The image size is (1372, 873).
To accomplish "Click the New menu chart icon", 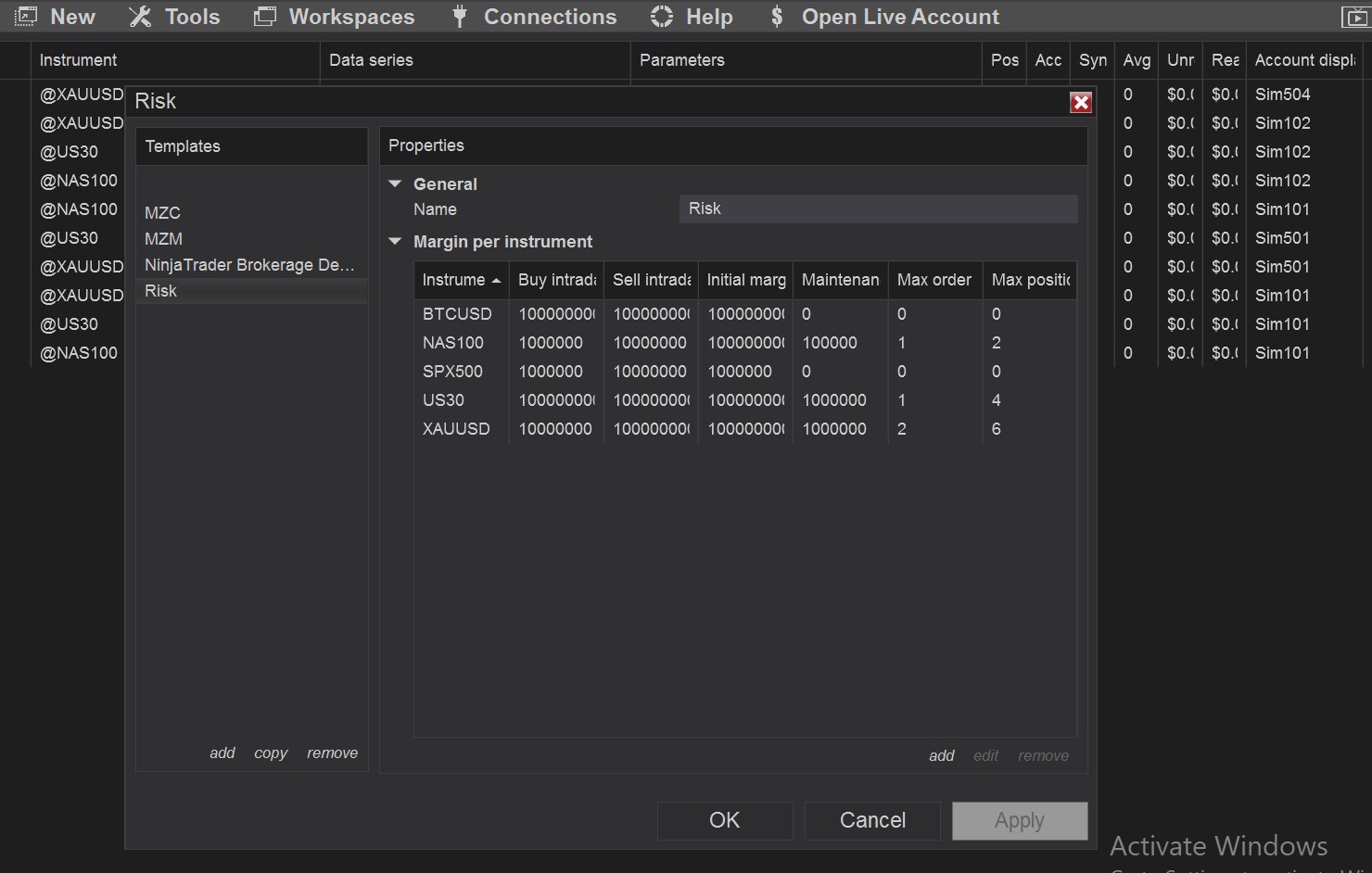I will coord(26,17).
